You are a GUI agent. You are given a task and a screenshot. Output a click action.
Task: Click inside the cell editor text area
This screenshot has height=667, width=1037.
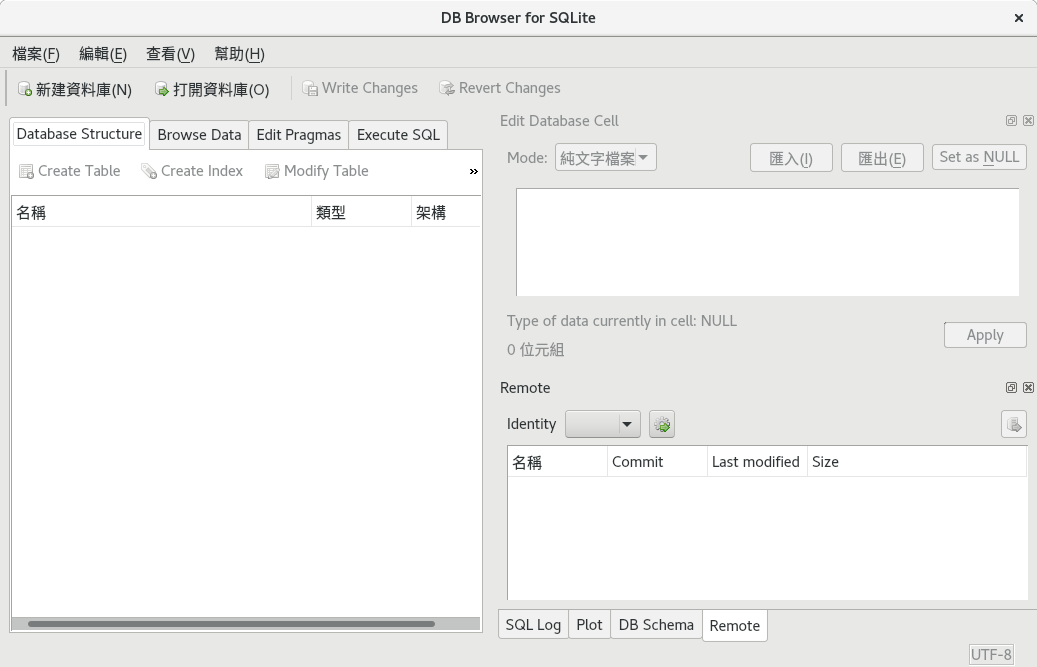pos(767,242)
